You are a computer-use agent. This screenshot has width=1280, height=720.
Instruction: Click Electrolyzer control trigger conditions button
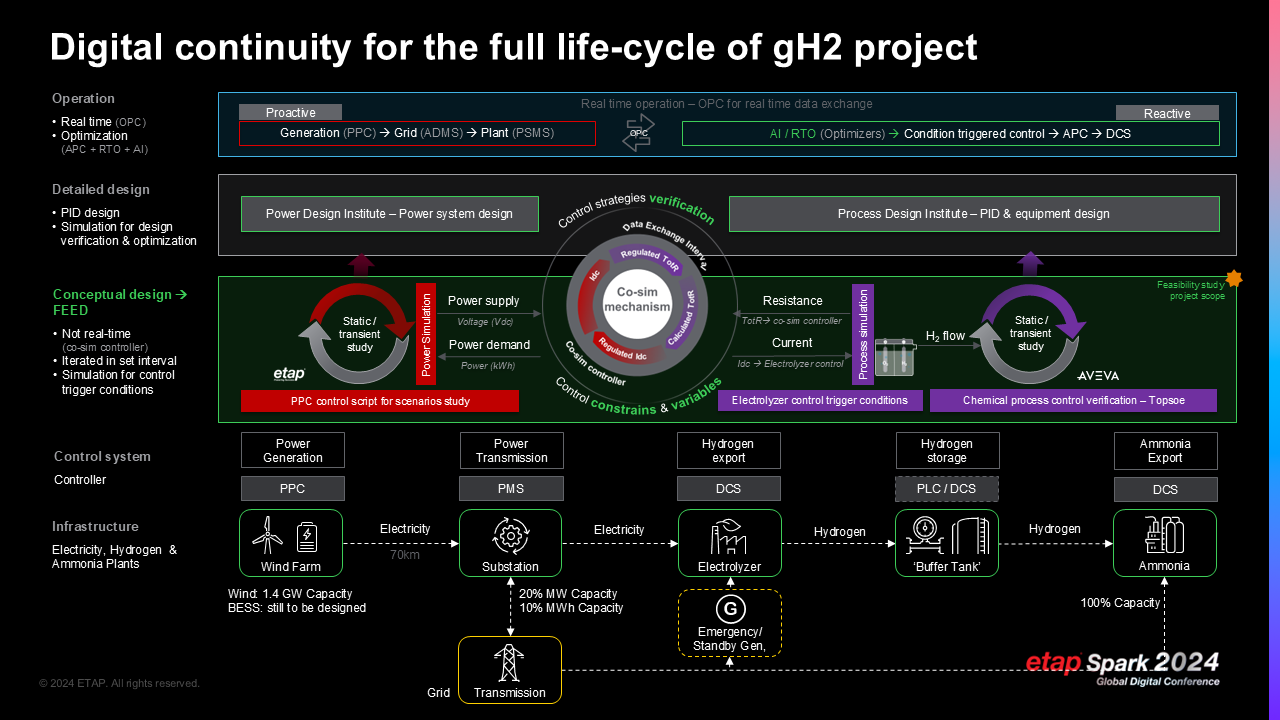(820, 400)
